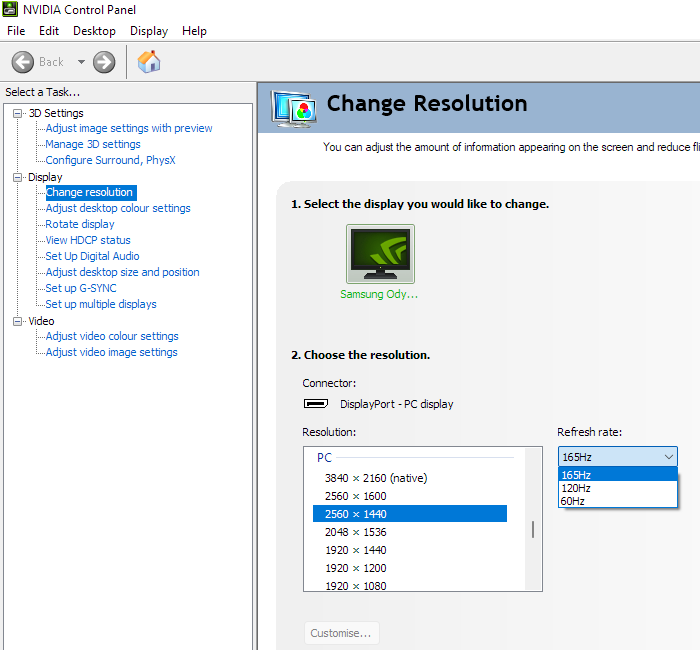The image size is (700, 650).
Task: Select the Samsung Odyssey display thumbnail
Action: tap(380, 254)
